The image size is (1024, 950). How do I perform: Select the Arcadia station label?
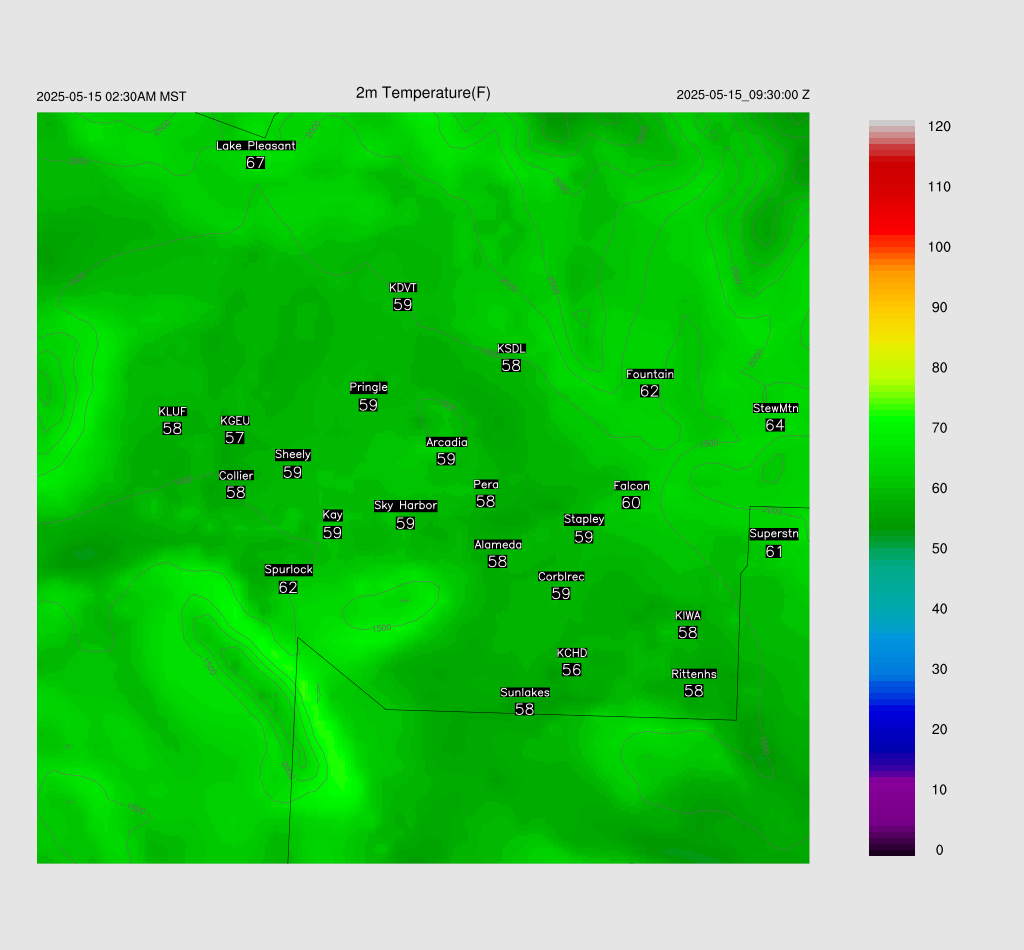[x=447, y=442]
